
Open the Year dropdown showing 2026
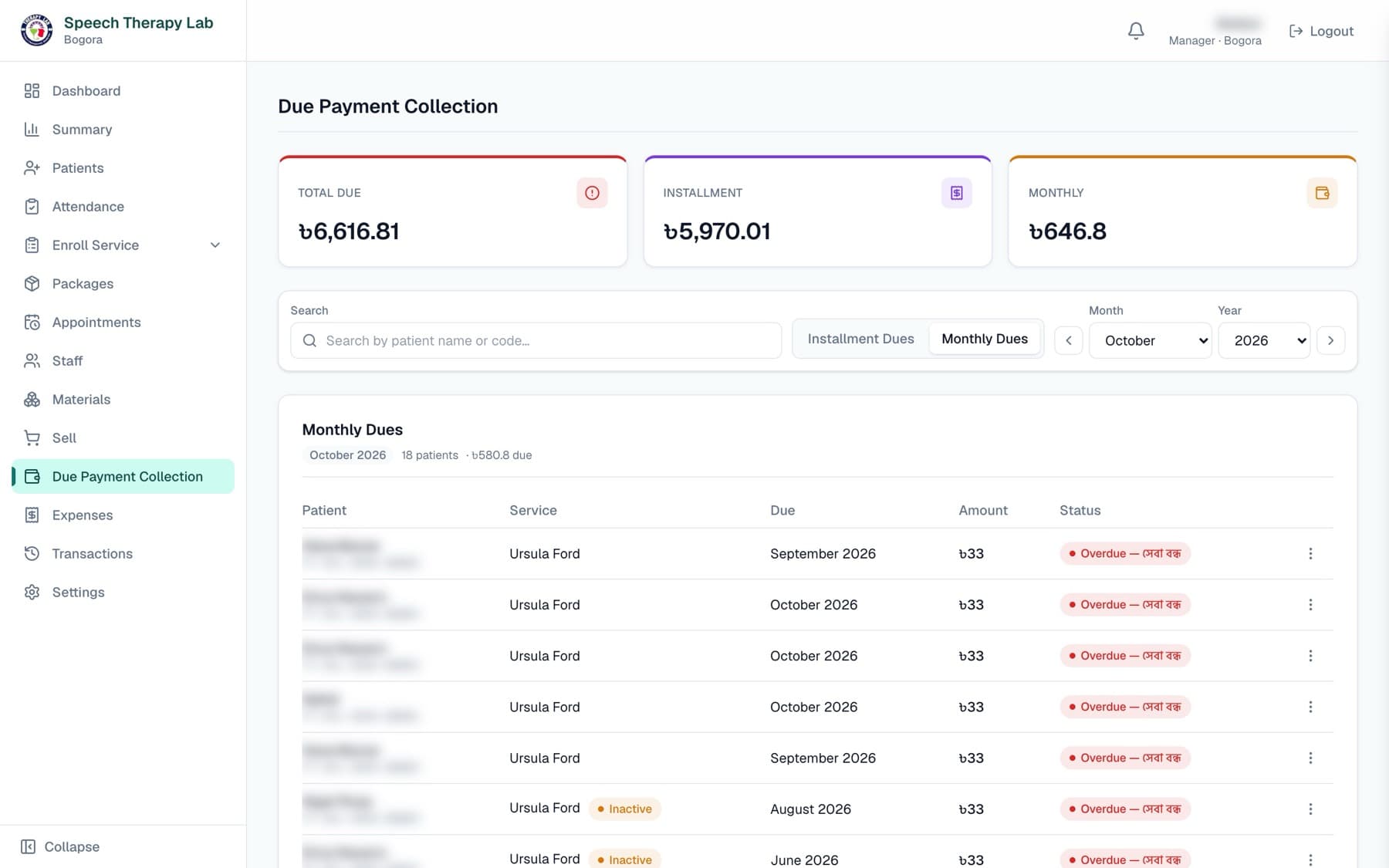tap(1264, 340)
